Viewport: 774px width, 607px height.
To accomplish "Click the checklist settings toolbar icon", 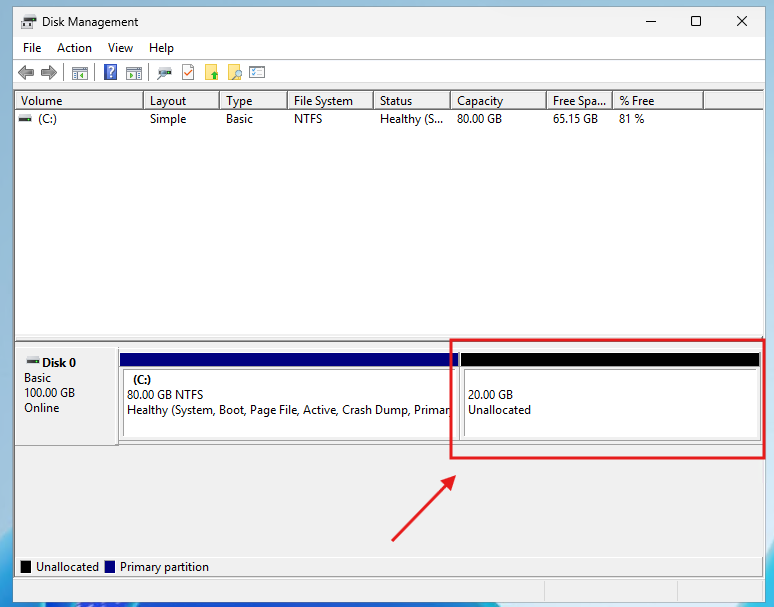I will [x=257, y=73].
